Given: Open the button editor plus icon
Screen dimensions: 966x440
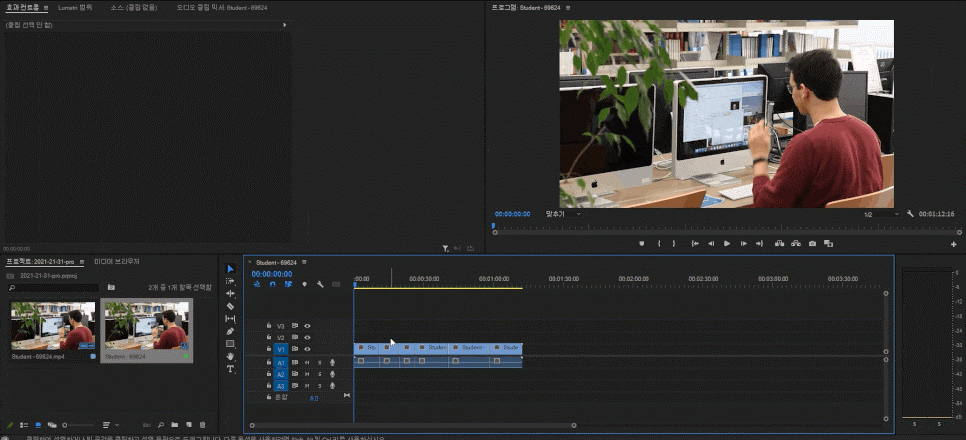Looking at the screenshot, I should 954,244.
